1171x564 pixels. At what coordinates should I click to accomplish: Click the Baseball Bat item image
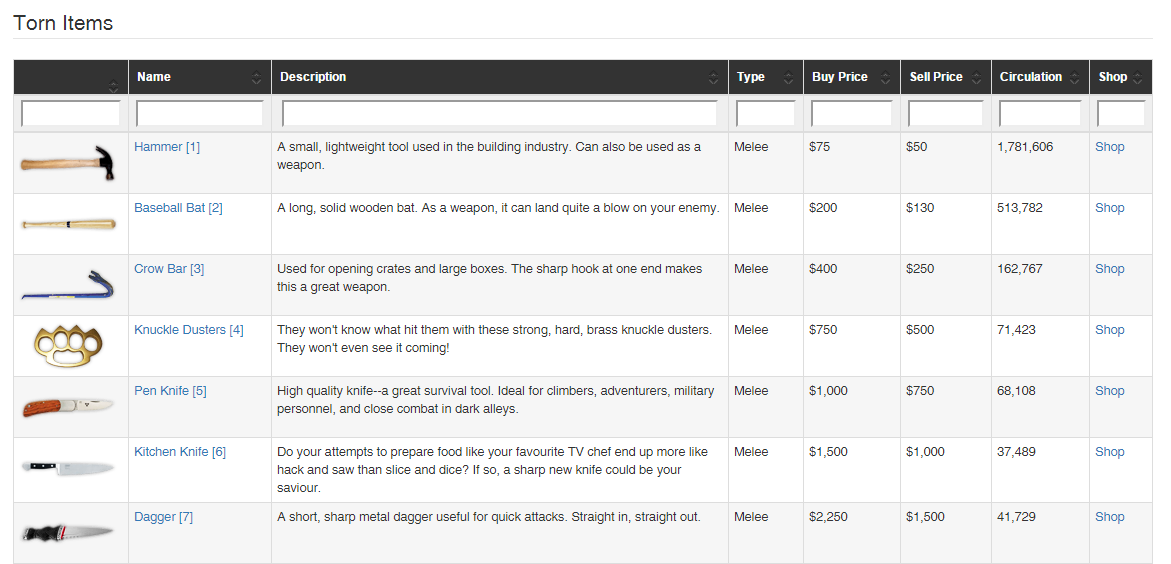(69, 223)
